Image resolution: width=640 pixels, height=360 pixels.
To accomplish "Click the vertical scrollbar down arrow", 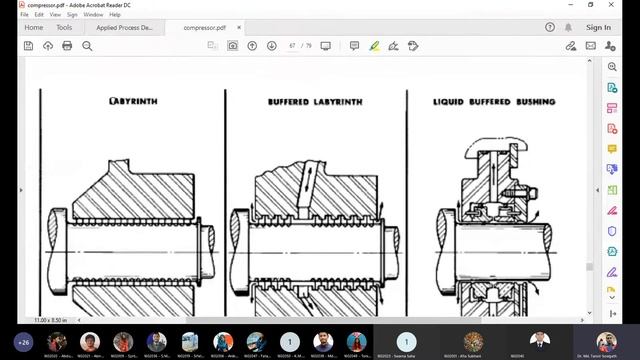I will (x=589, y=313).
